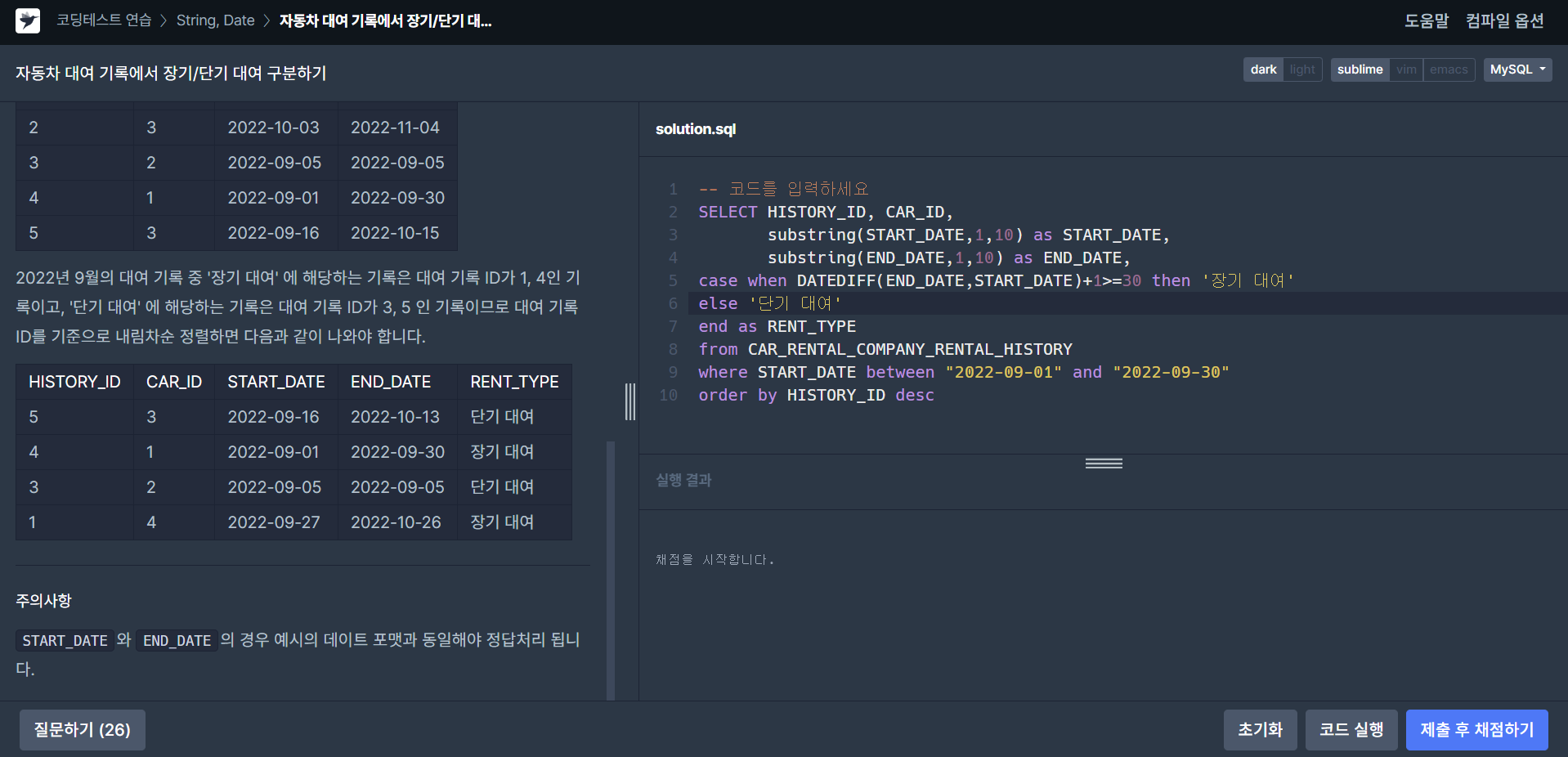The width and height of the screenshot is (1568, 757).
Task: Click the problem description scrollbar
Action: coord(611,571)
